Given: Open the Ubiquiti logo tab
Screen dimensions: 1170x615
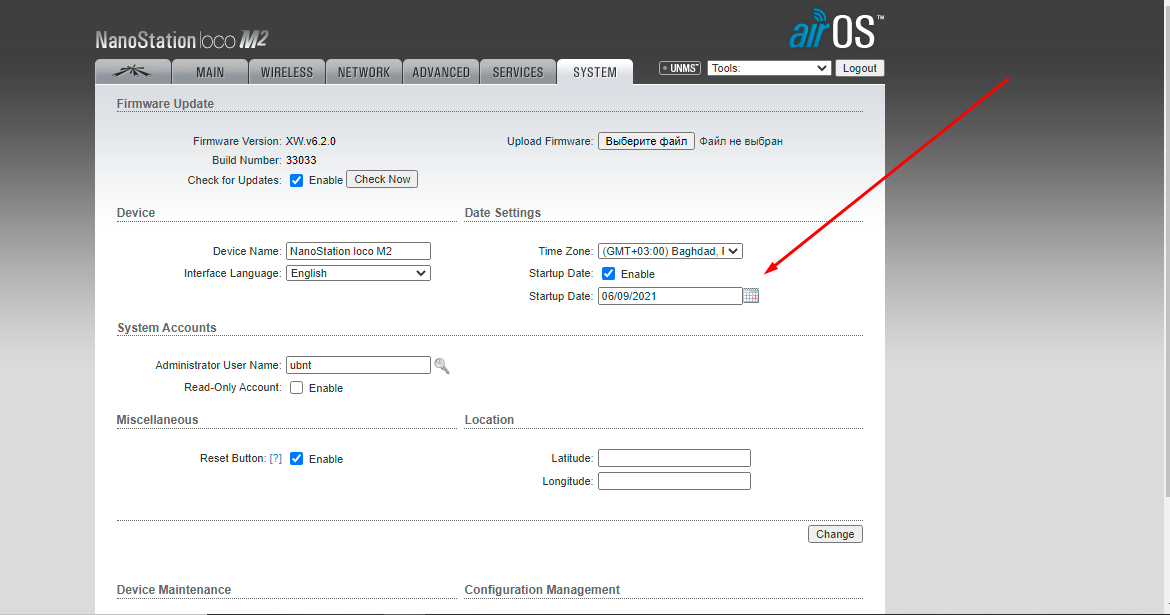Looking at the screenshot, I should (132, 72).
